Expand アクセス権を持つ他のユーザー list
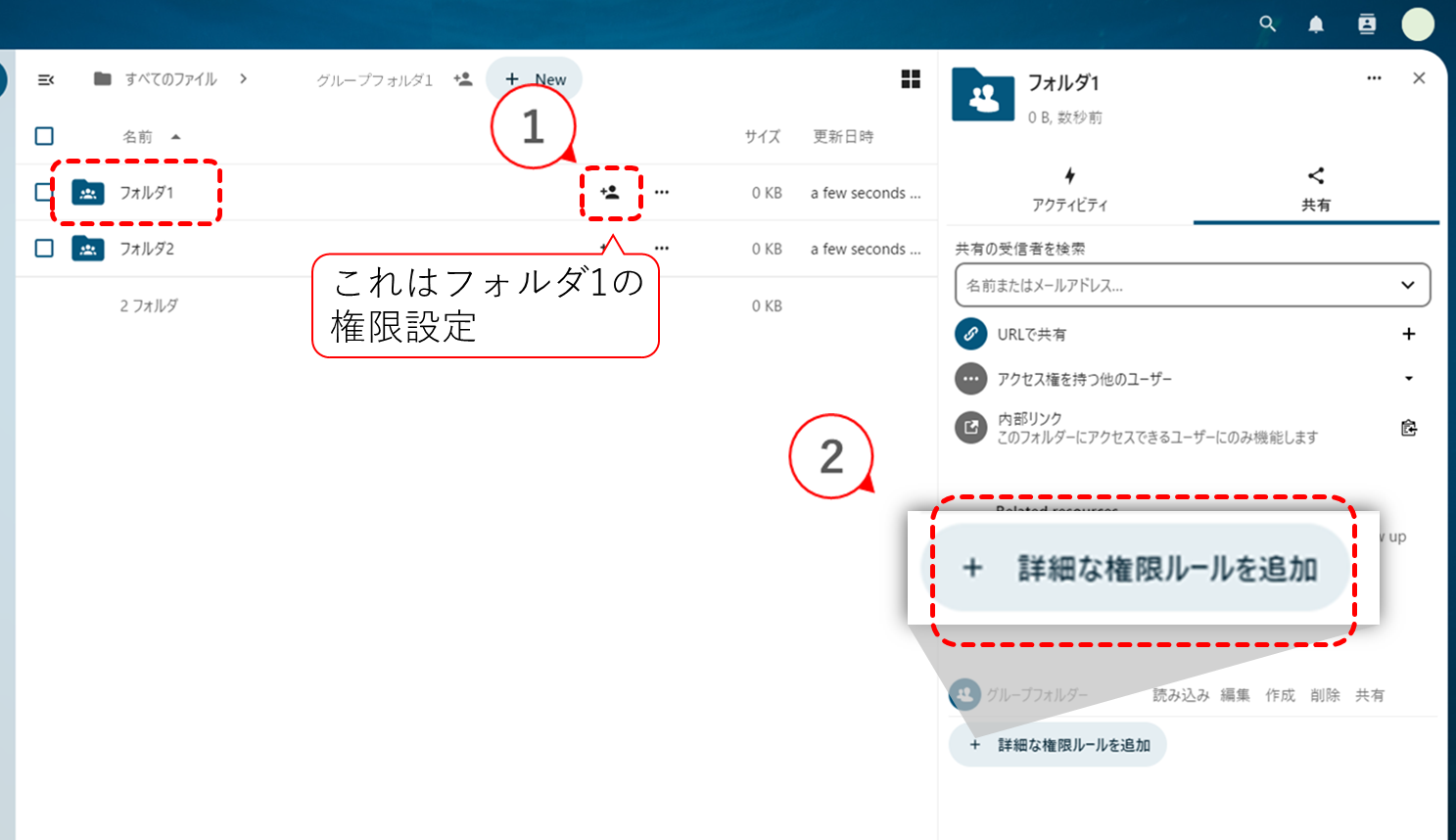 [1408, 379]
